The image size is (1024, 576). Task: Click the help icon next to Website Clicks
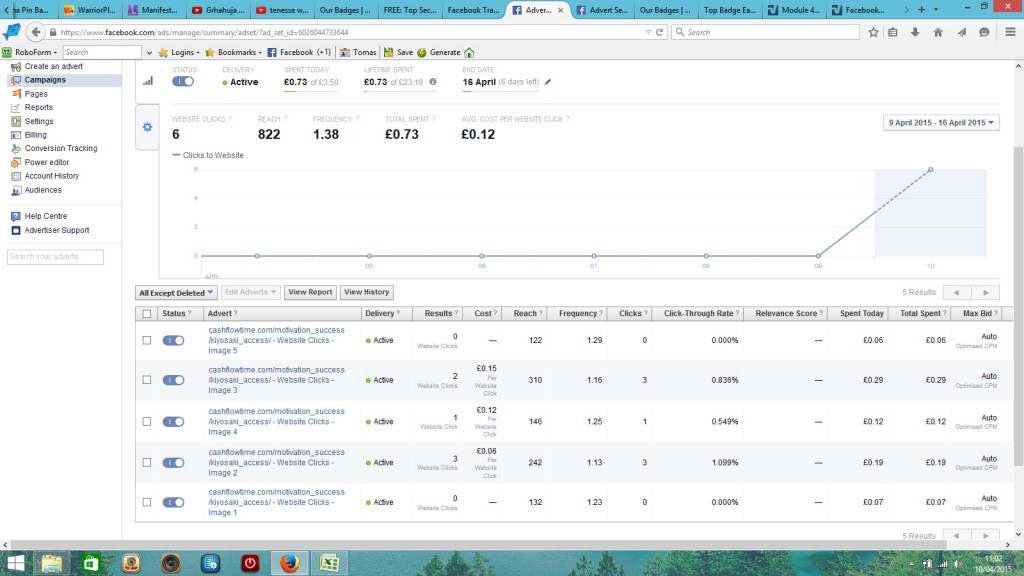pos(230,119)
